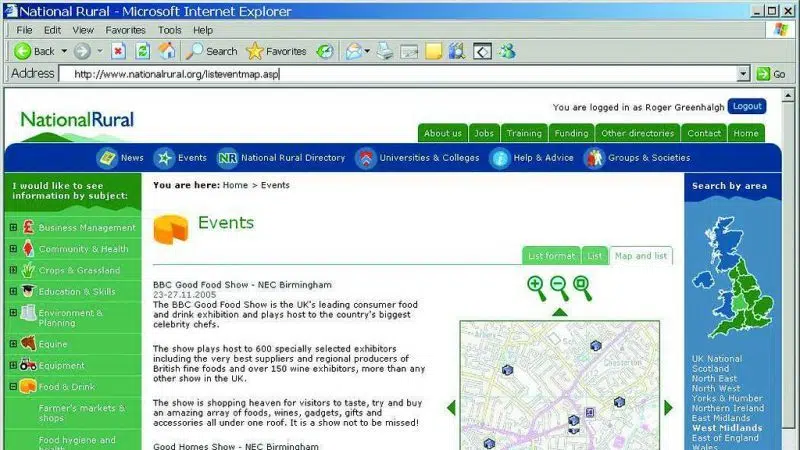This screenshot has height=450, width=800.
Task: Open the Back history dropdown arrow
Action: pos(64,51)
